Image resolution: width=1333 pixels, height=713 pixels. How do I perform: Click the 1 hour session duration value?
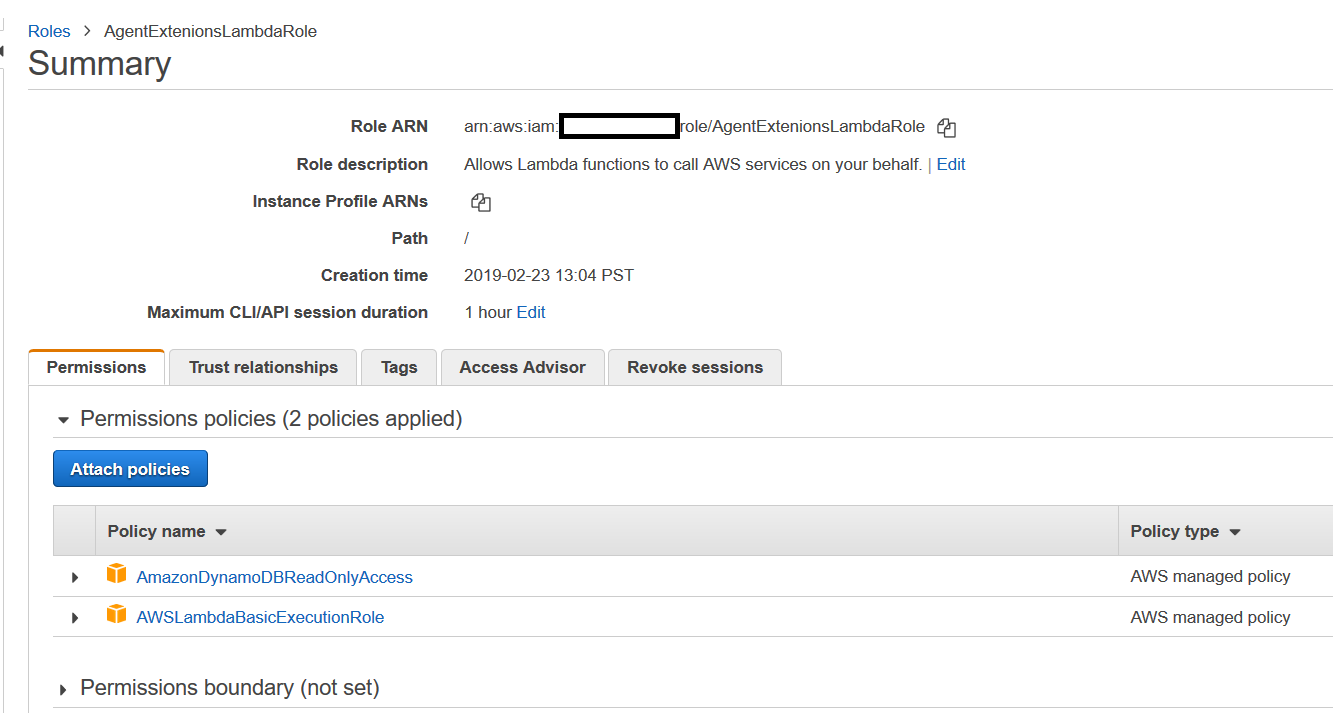[x=488, y=312]
